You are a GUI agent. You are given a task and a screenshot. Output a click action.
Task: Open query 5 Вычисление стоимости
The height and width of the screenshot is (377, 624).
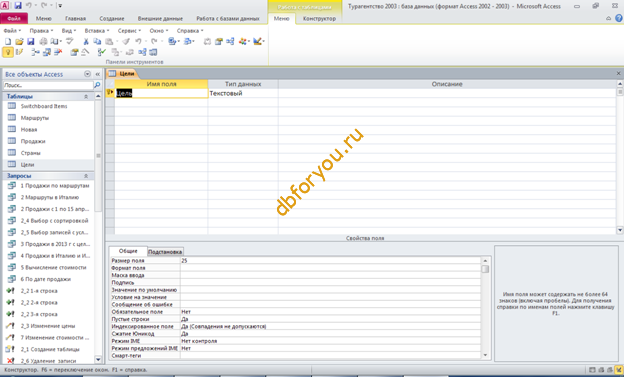pyautogui.click(x=53, y=268)
